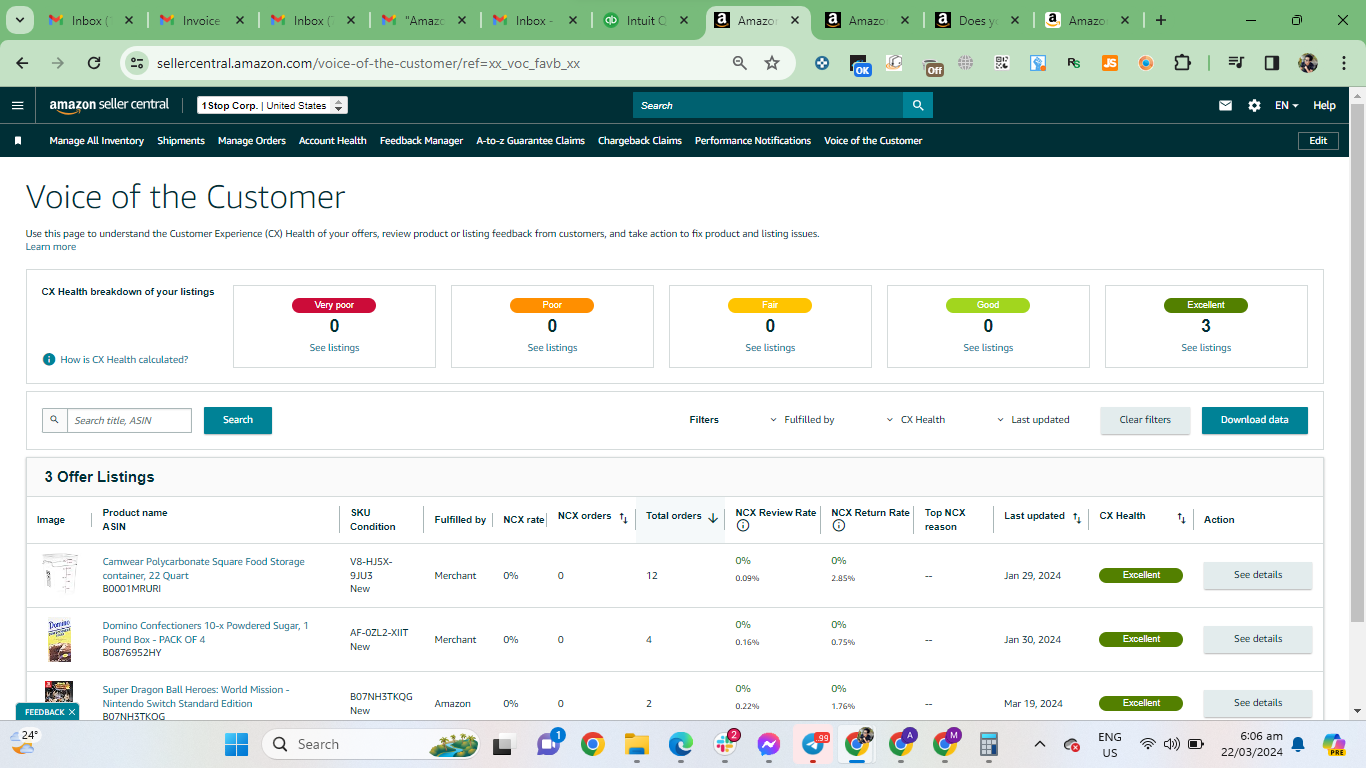
Task: Expand the Last updated filter dropdown
Action: click(x=1033, y=420)
